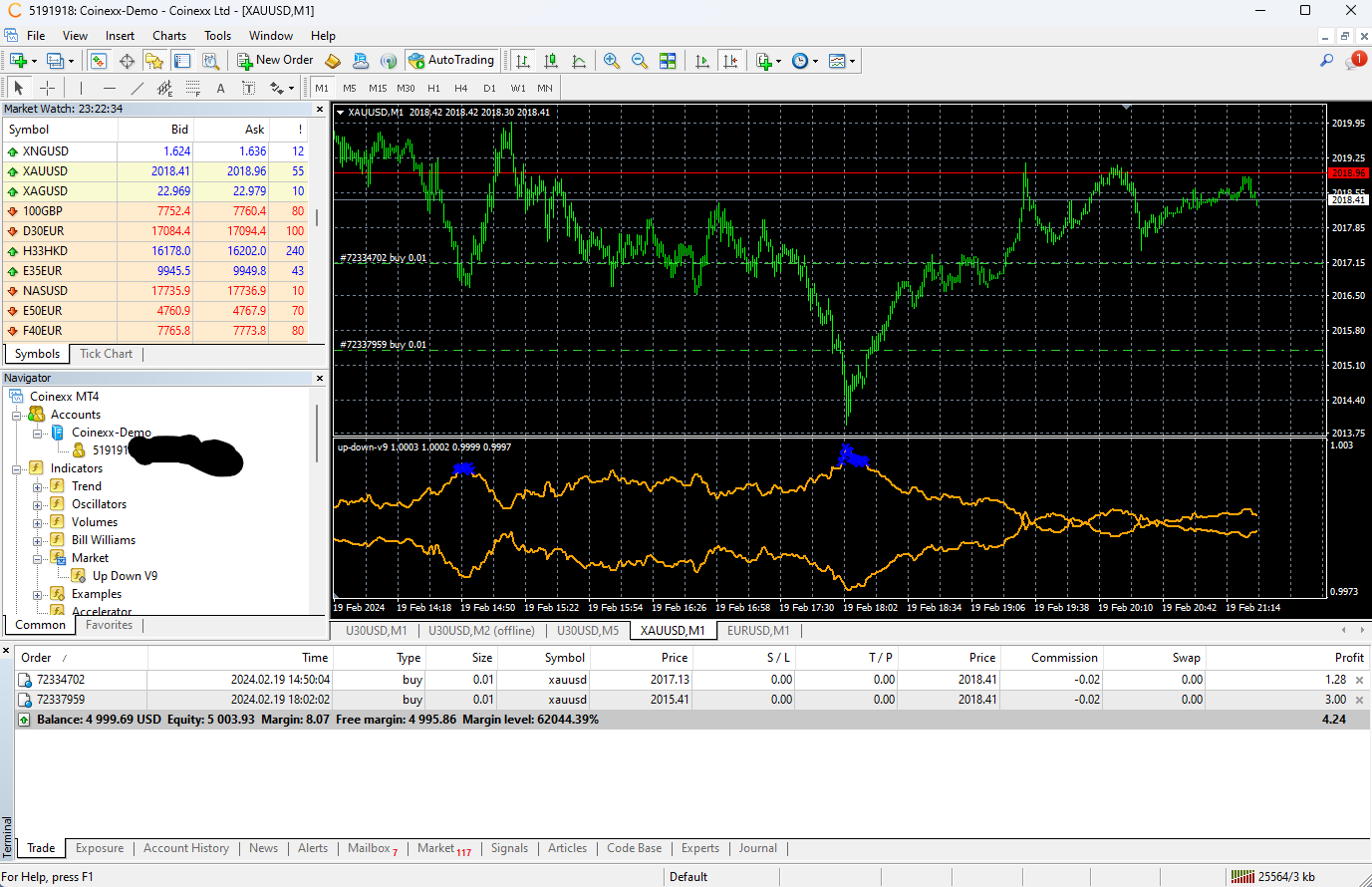Image resolution: width=1372 pixels, height=887 pixels.
Task: Toggle the Chart Shift button
Action: click(x=730, y=61)
